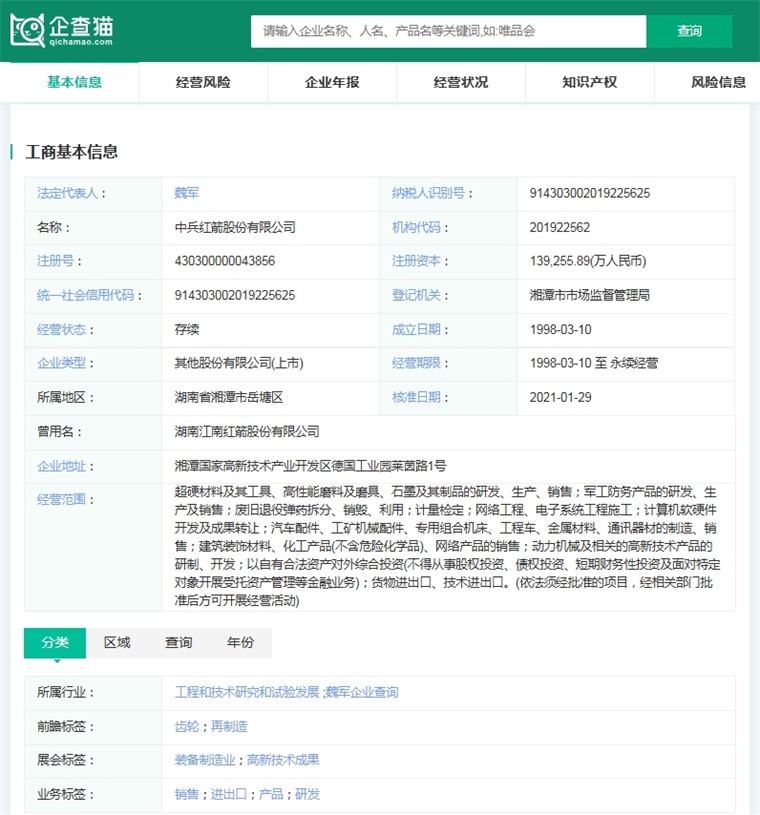Click the 机构代码 label link
The width and height of the screenshot is (760, 815).
(416, 228)
